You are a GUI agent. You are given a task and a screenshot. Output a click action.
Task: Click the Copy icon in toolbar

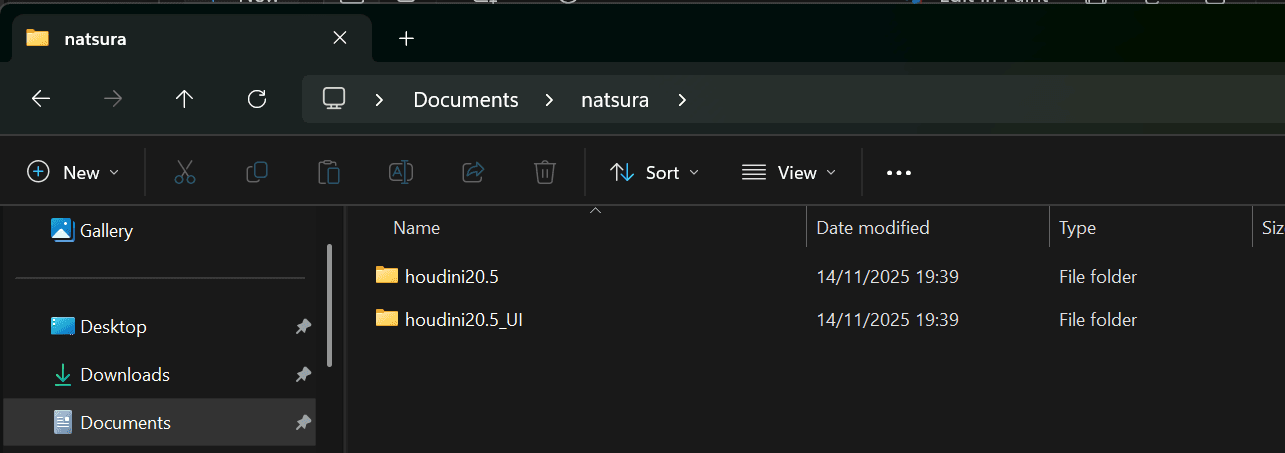257,172
